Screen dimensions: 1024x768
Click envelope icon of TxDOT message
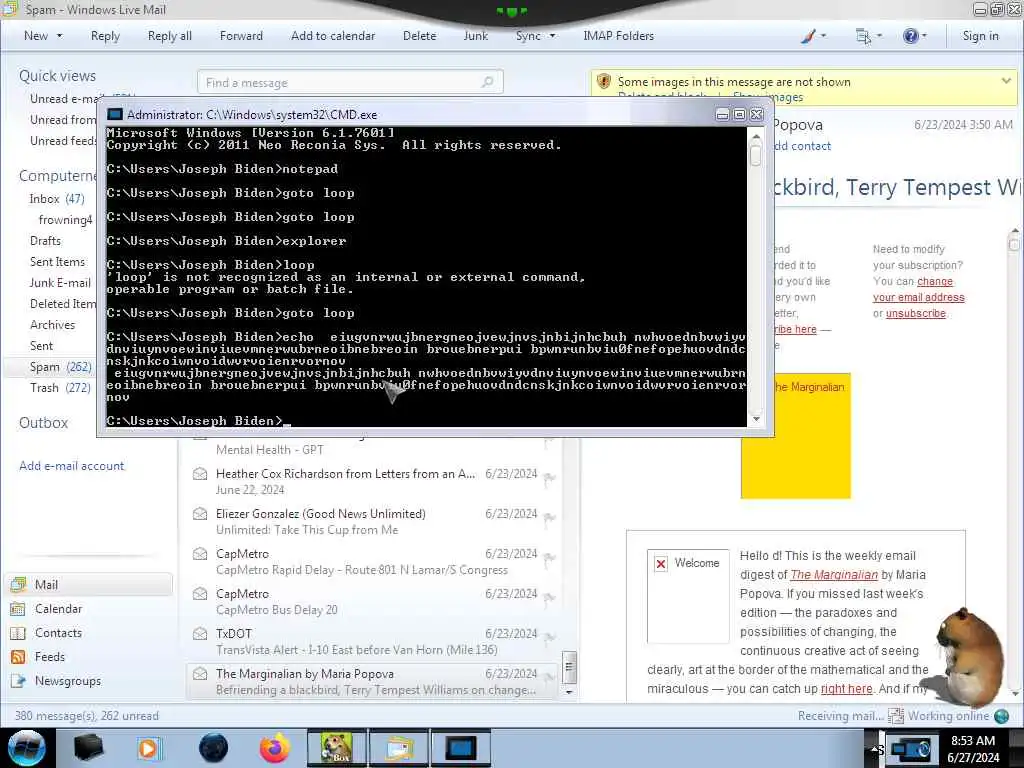click(200, 633)
